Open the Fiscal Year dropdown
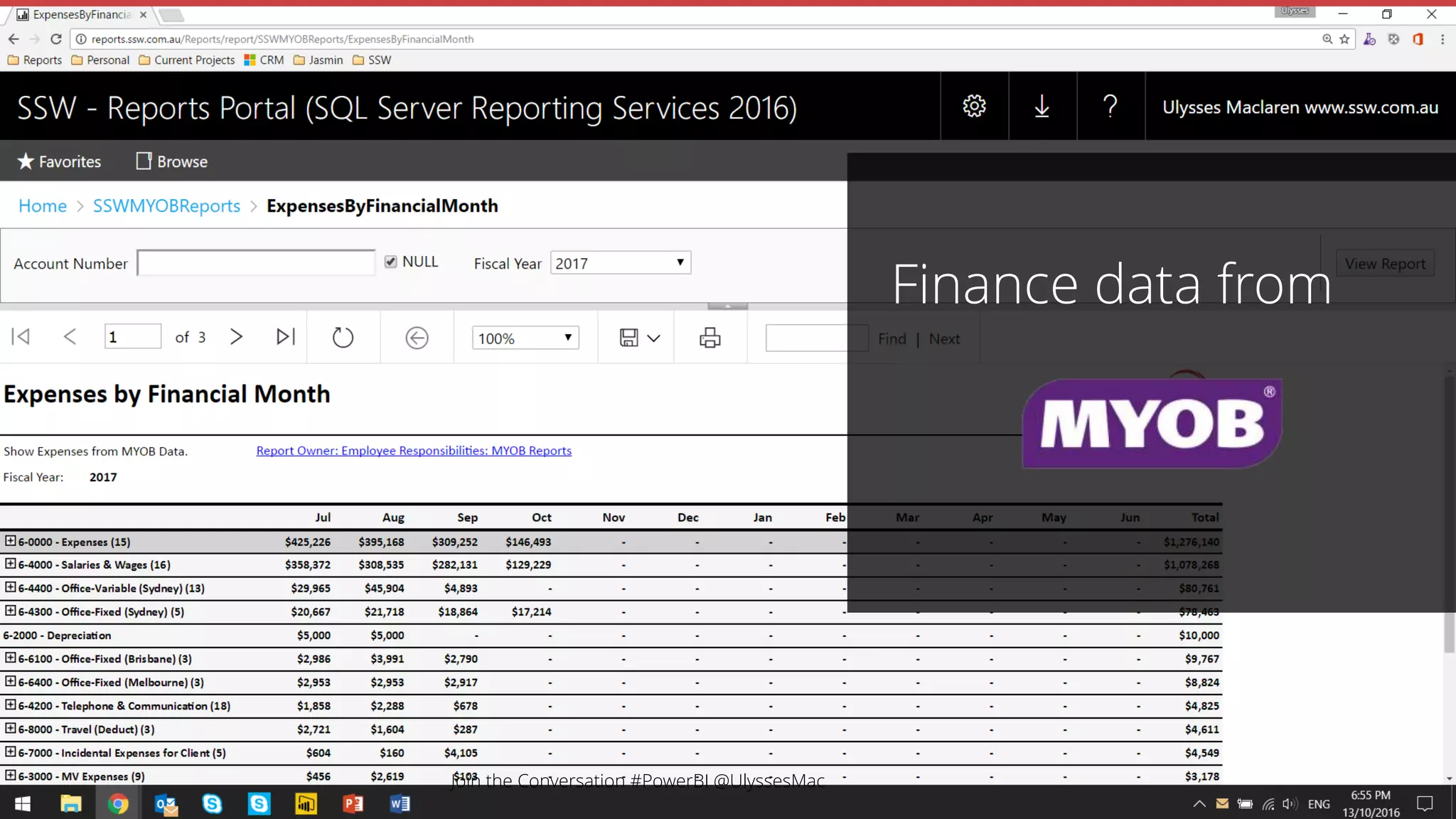The height and width of the screenshot is (819, 1456). point(620,263)
